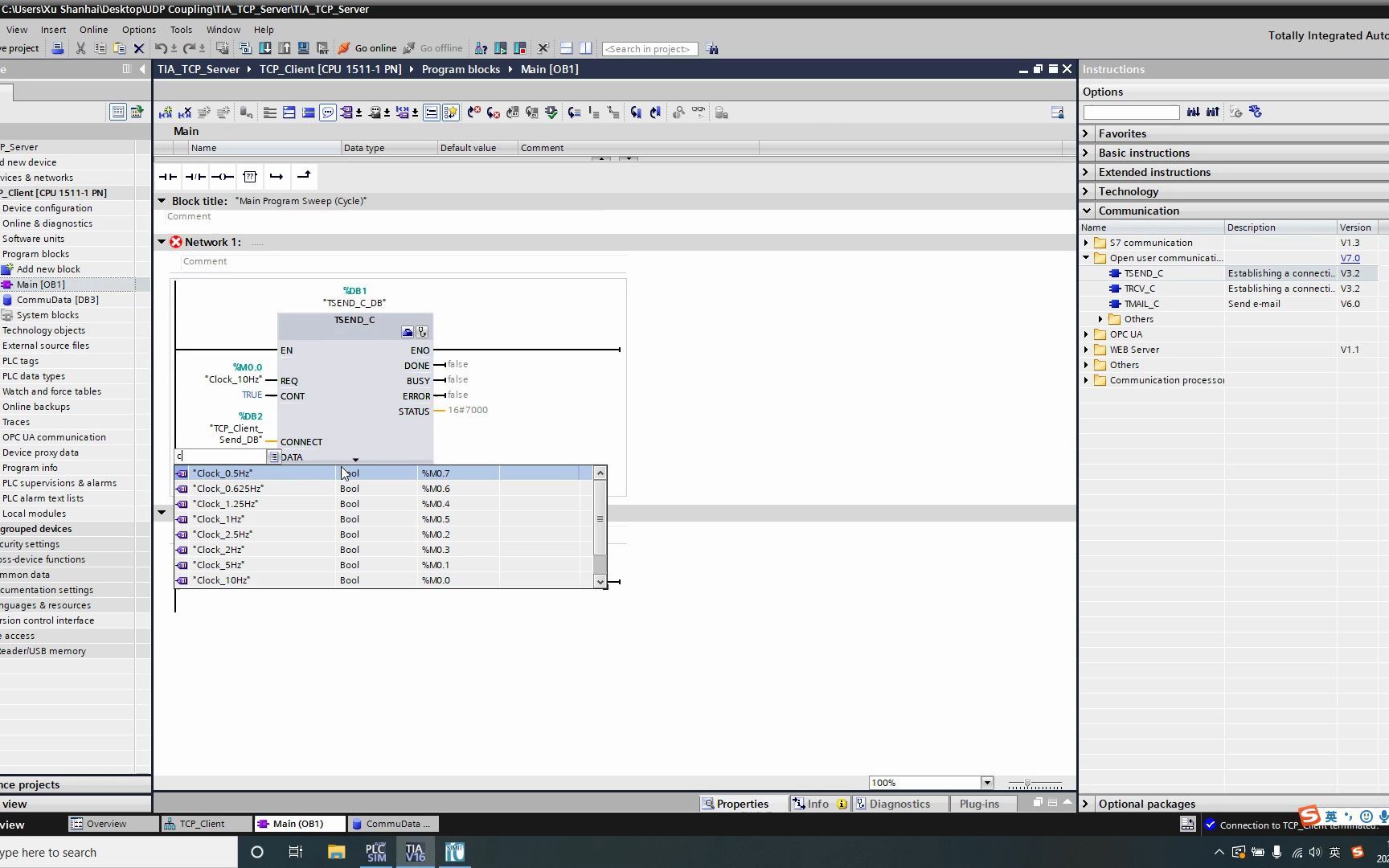This screenshot has height=868, width=1389.
Task: Choose "Clock_0.625Hz" from autocomplete list
Action: point(384,489)
